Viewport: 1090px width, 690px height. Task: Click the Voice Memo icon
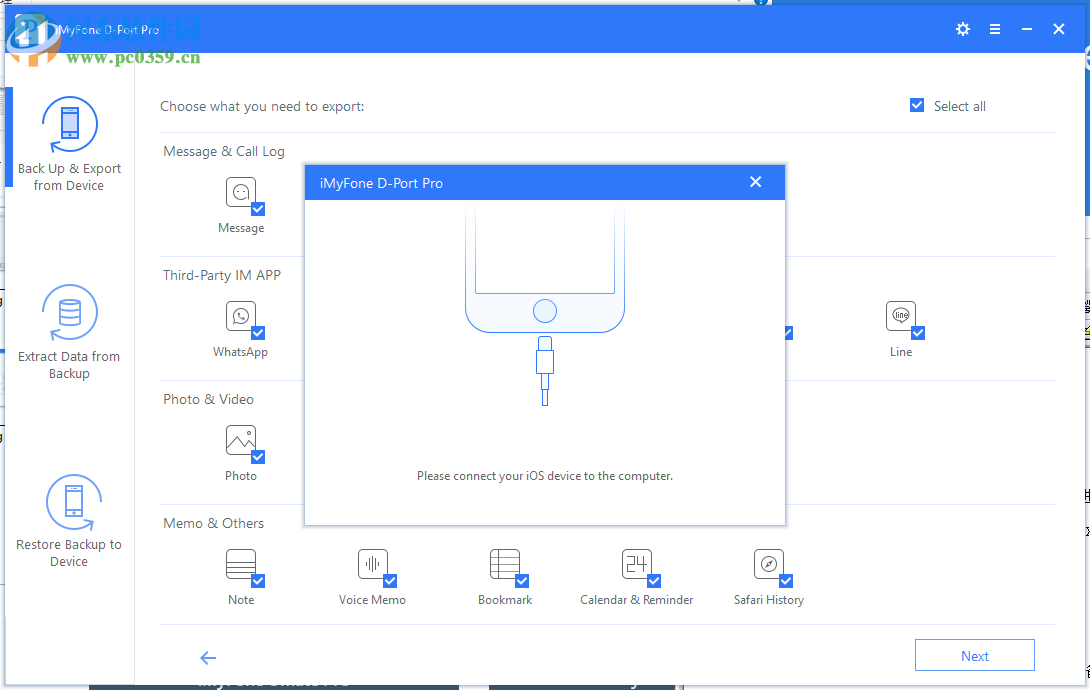point(373,564)
